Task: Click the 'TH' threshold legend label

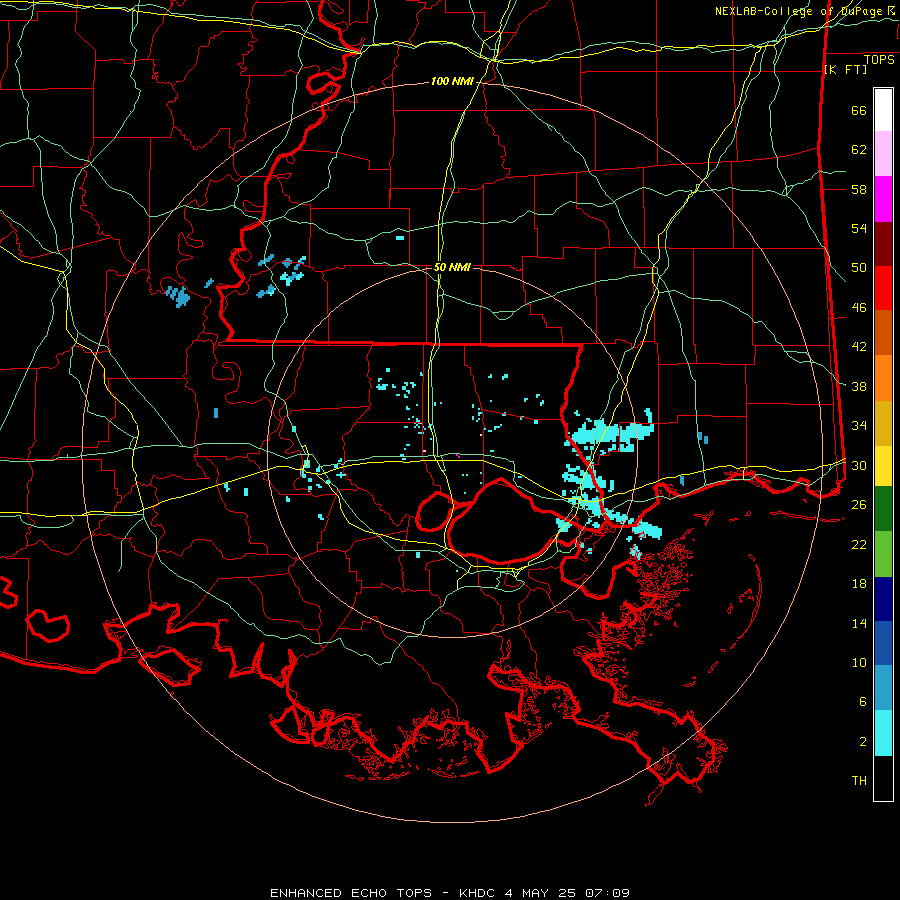Action: coord(859,781)
